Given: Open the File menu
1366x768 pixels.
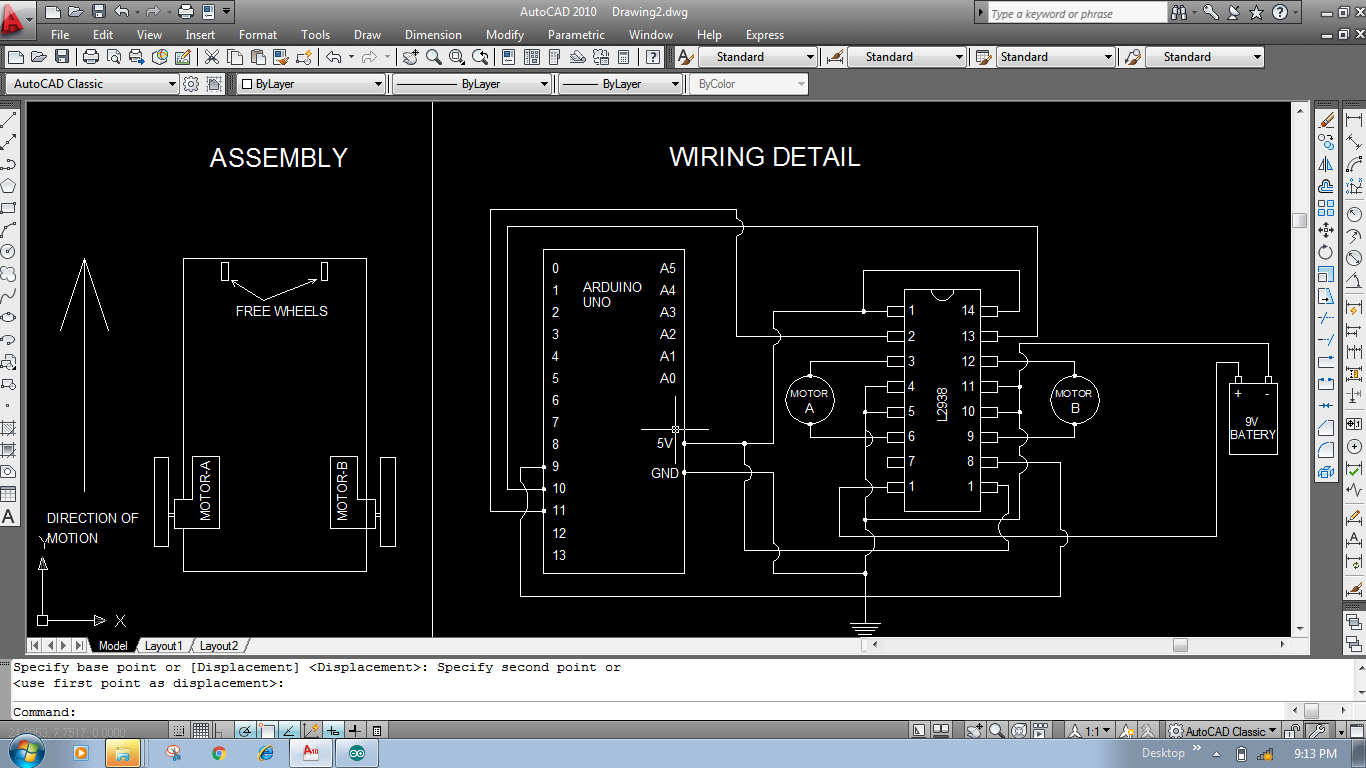Looking at the screenshot, I should 60,34.
